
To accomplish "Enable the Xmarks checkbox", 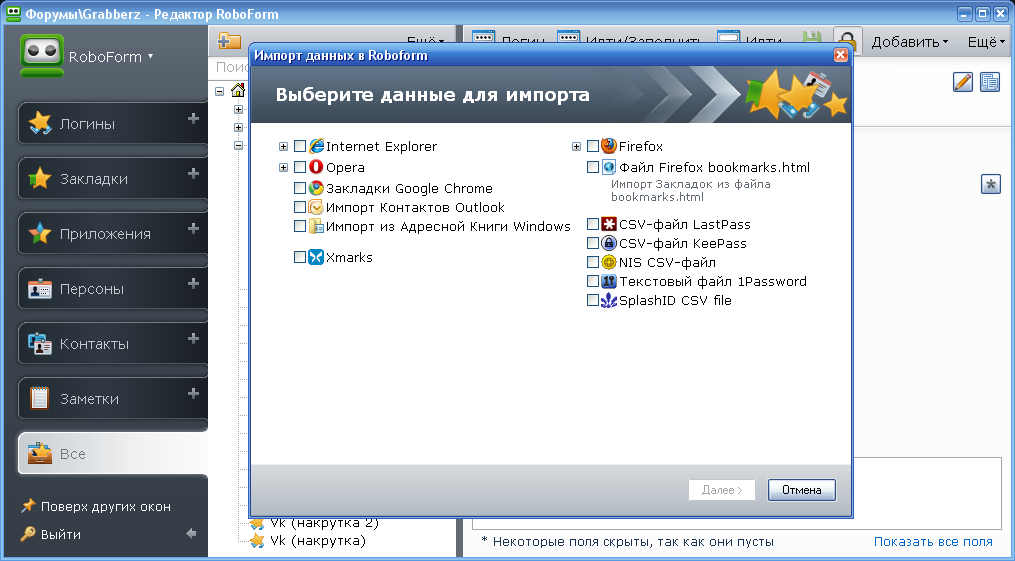I will pyautogui.click(x=300, y=257).
